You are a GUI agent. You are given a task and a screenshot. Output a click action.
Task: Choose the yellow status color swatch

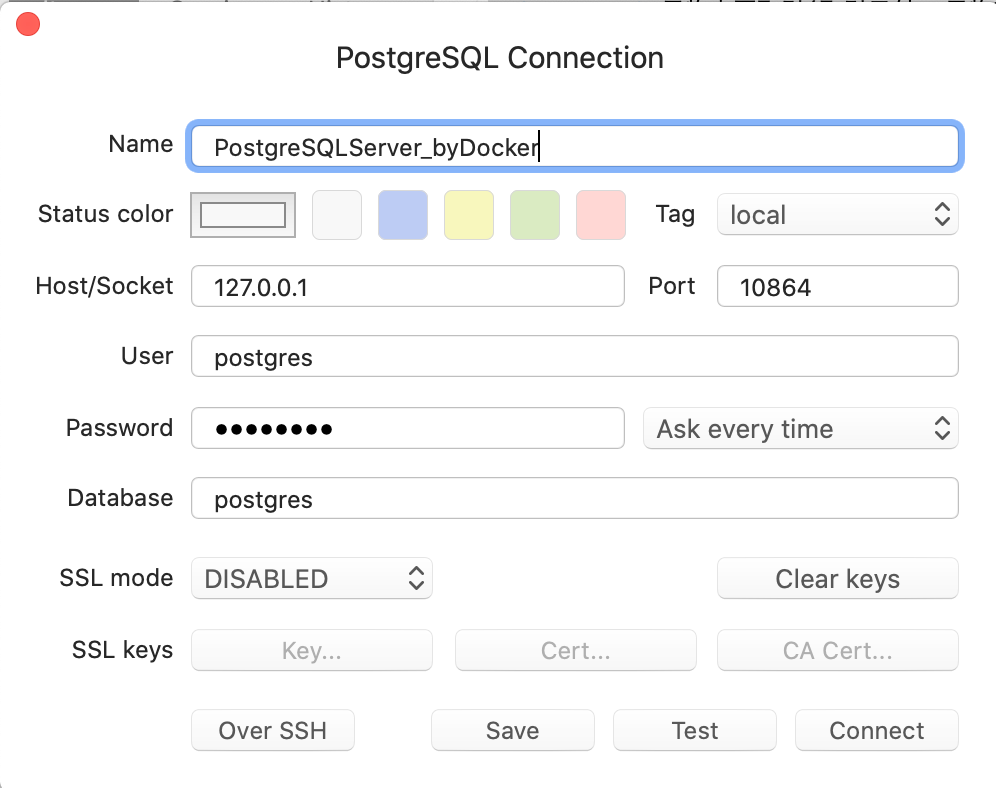[469, 215]
